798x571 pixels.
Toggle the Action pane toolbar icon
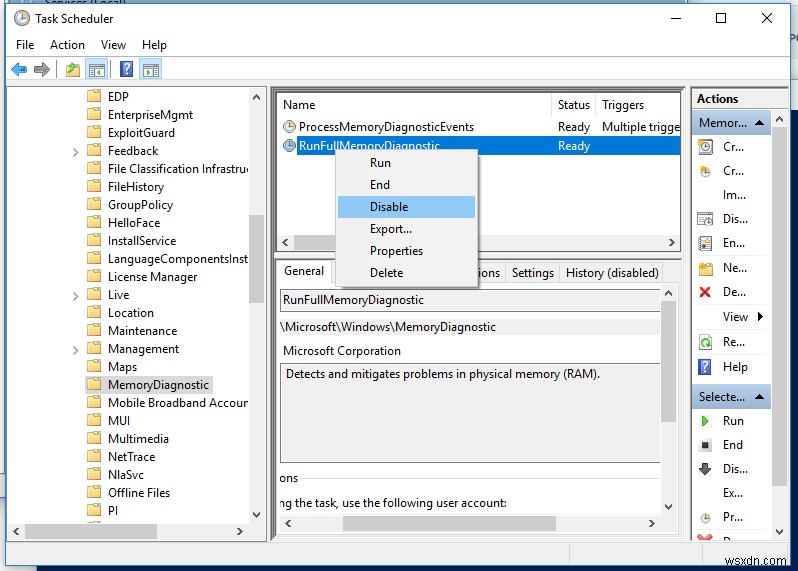151,70
